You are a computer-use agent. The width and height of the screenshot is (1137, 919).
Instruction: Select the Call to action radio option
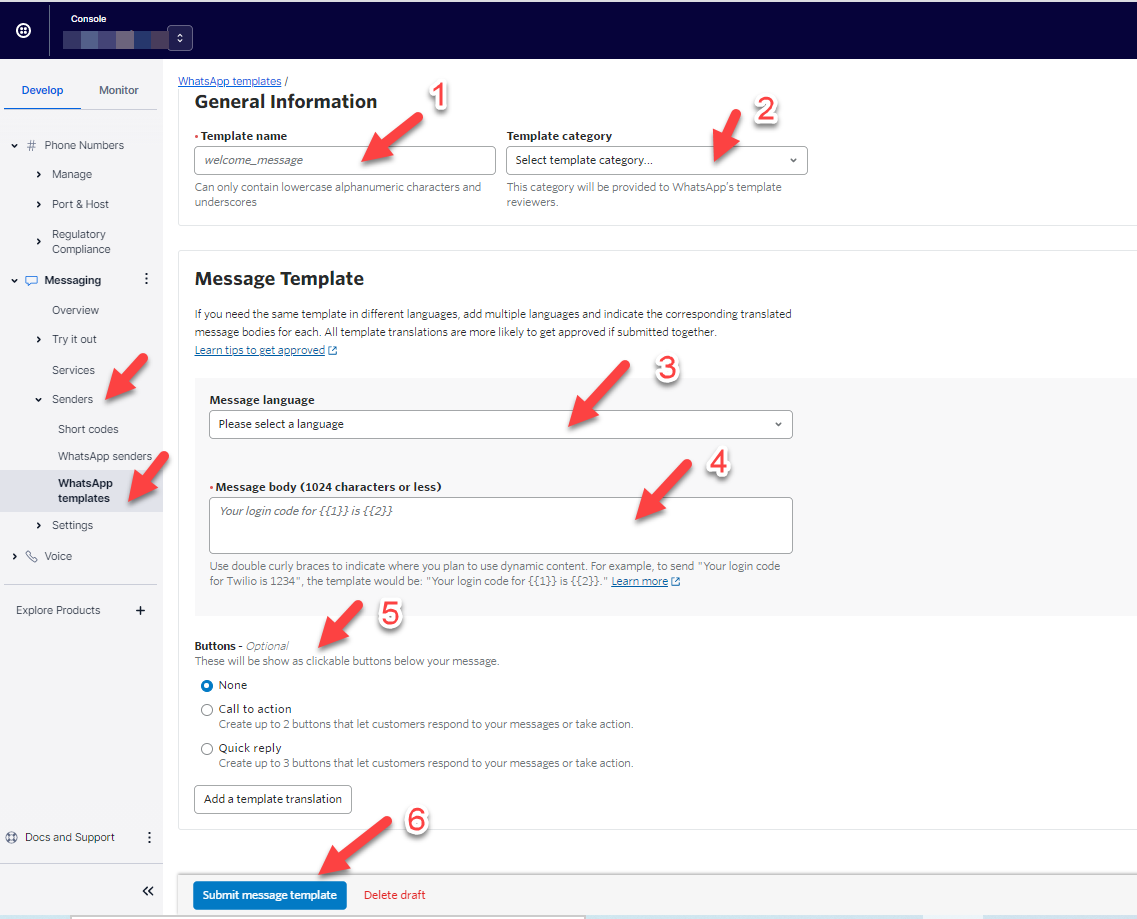click(207, 710)
